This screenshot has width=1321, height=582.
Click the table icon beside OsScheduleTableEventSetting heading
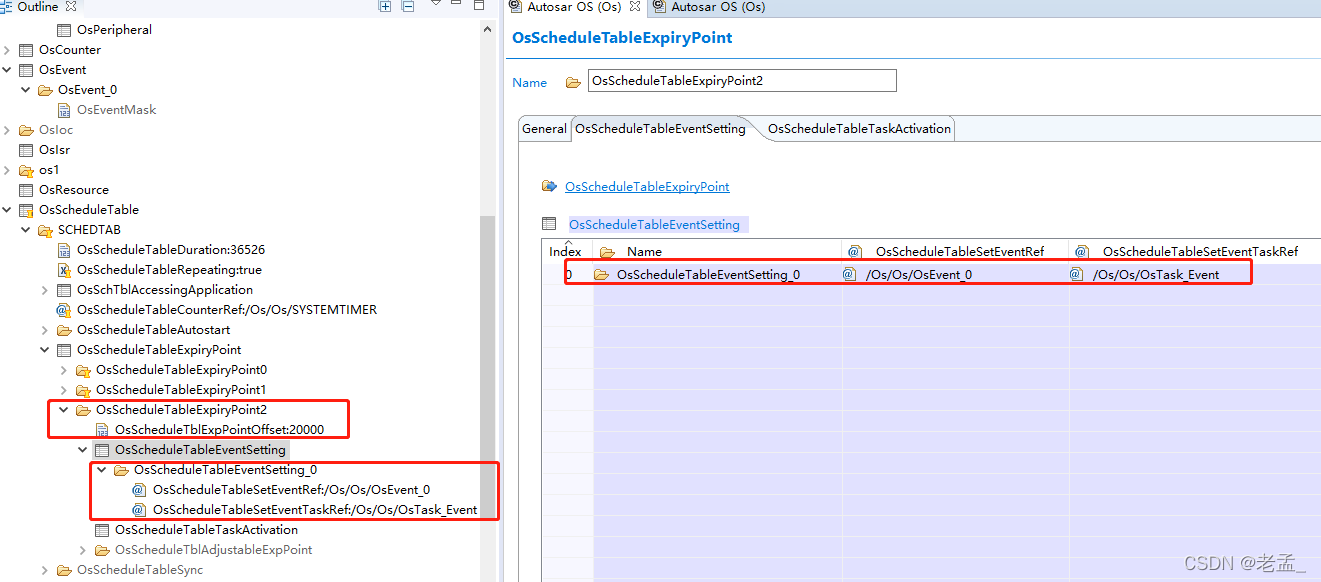pos(549,224)
